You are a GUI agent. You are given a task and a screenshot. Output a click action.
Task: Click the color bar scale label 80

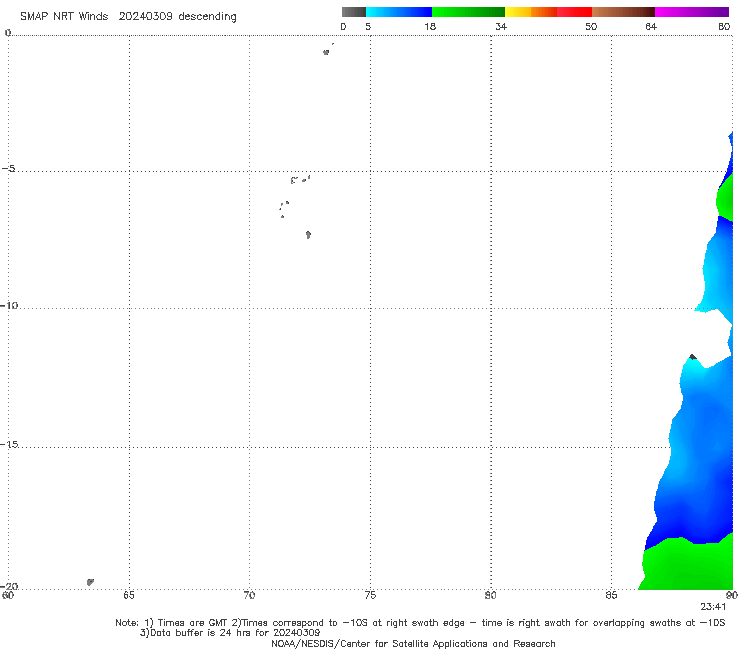pyautogui.click(x=724, y=26)
